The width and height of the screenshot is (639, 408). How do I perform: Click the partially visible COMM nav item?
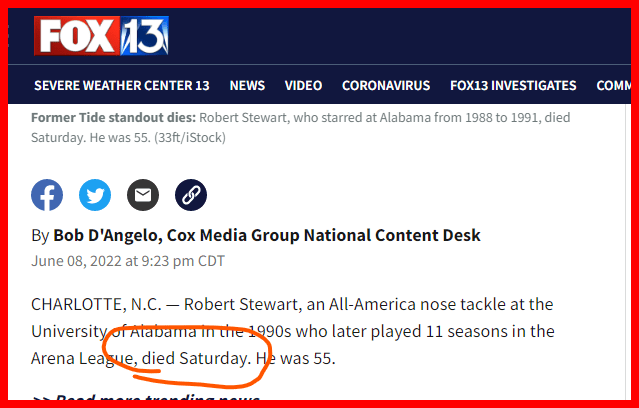614,85
